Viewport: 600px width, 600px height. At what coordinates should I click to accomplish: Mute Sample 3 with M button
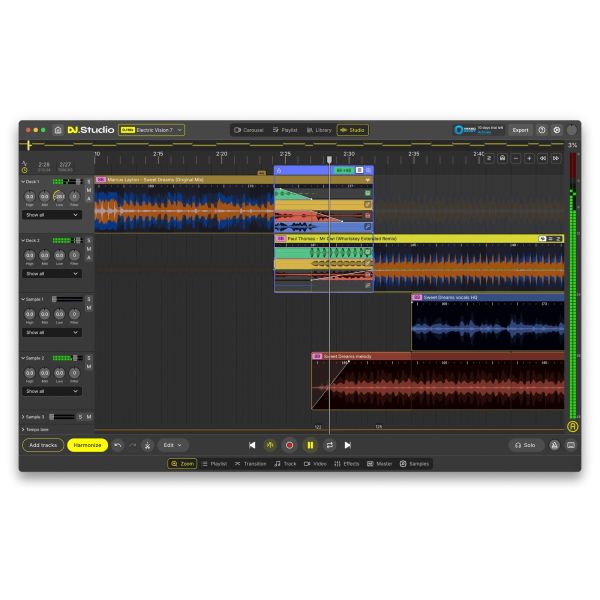click(x=89, y=417)
